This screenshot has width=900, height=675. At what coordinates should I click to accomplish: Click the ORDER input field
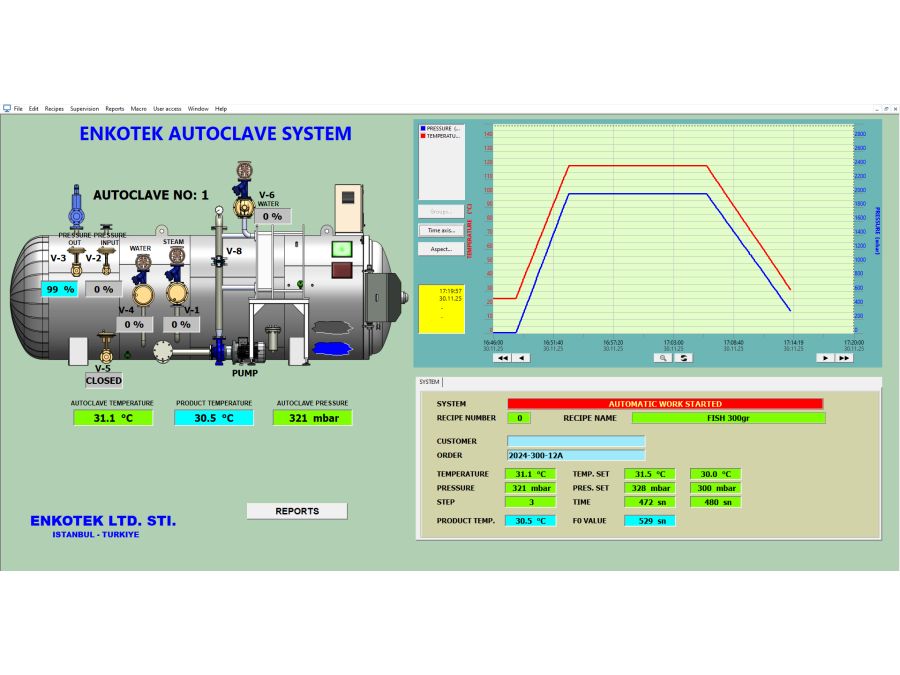576,455
